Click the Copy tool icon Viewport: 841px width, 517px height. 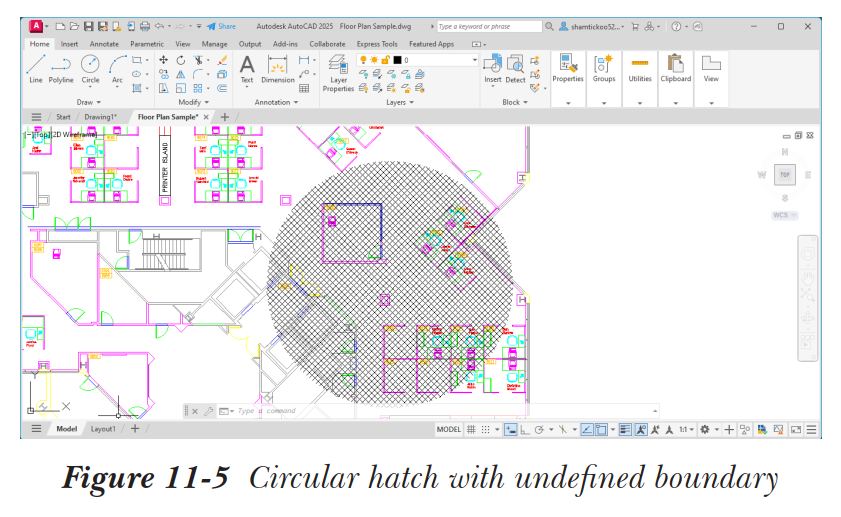pyautogui.click(x=164, y=74)
